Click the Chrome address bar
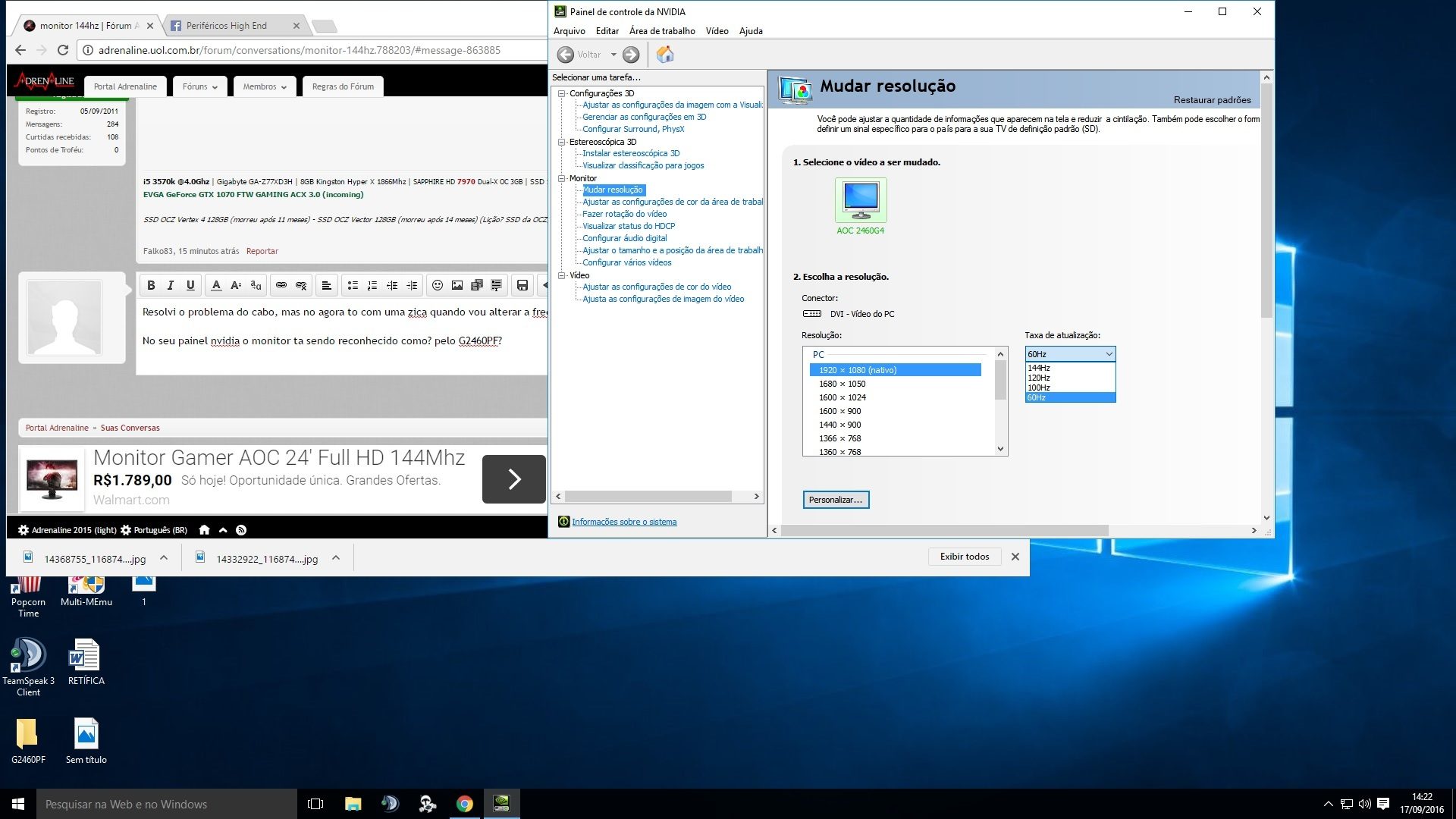The width and height of the screenshot is (1456, 819). coord(311,50)
